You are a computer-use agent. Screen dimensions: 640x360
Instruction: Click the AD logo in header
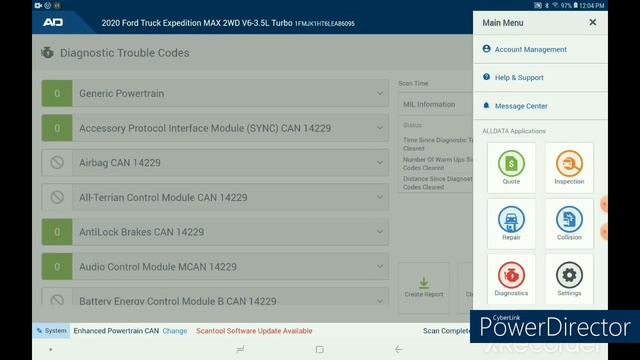pyautogui.click(x=53, y=22)
